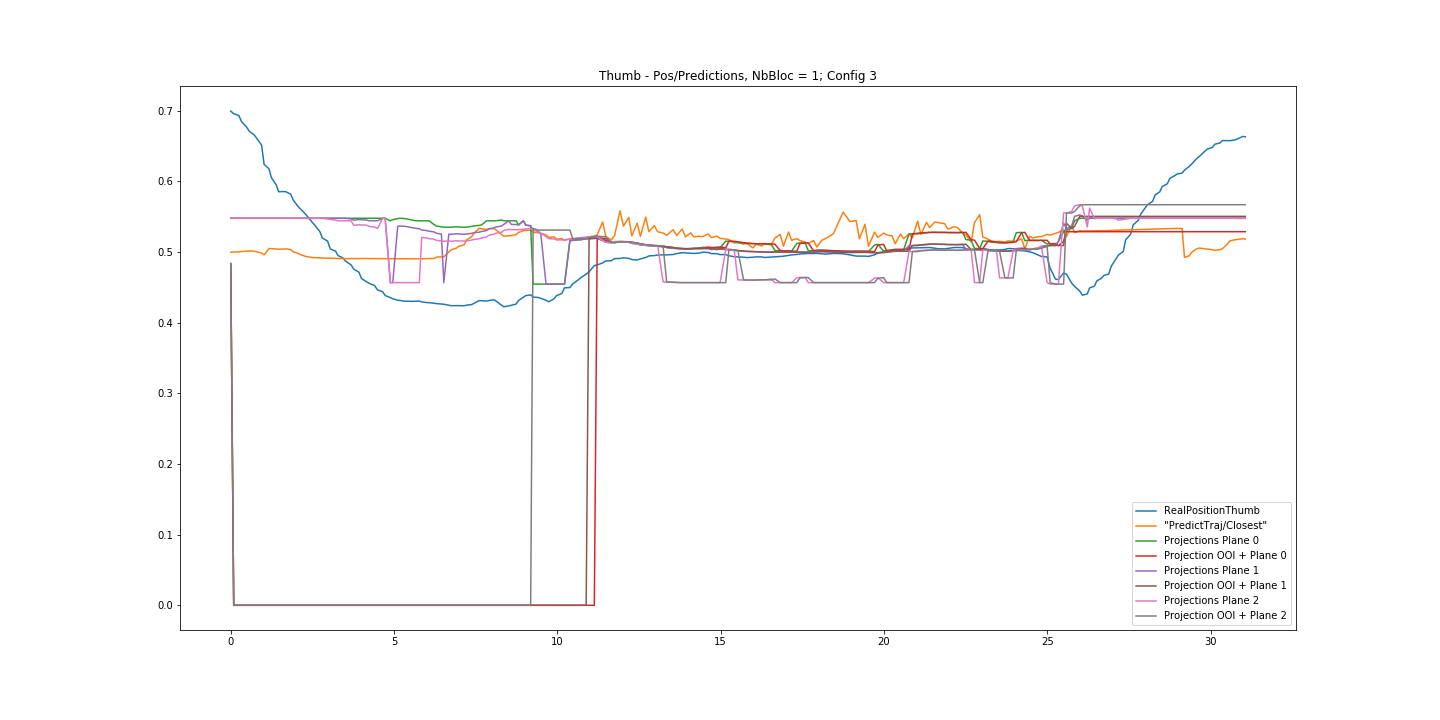The image size is (1440, 720).
Task: Select the 'RealPositionThumb' legend text label
Action: click(x=1211, y=511)
